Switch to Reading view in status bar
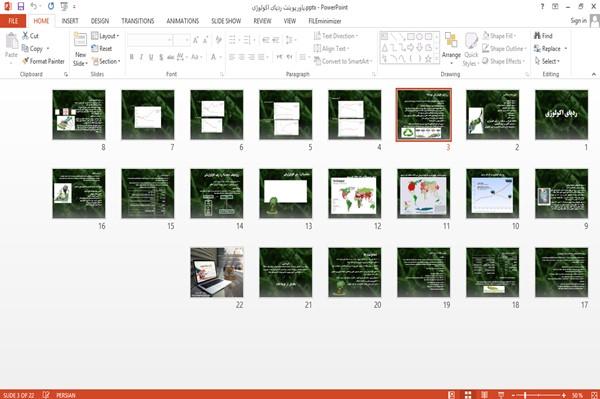The width and height of the screenshot is (600, 399). [484, 395]
